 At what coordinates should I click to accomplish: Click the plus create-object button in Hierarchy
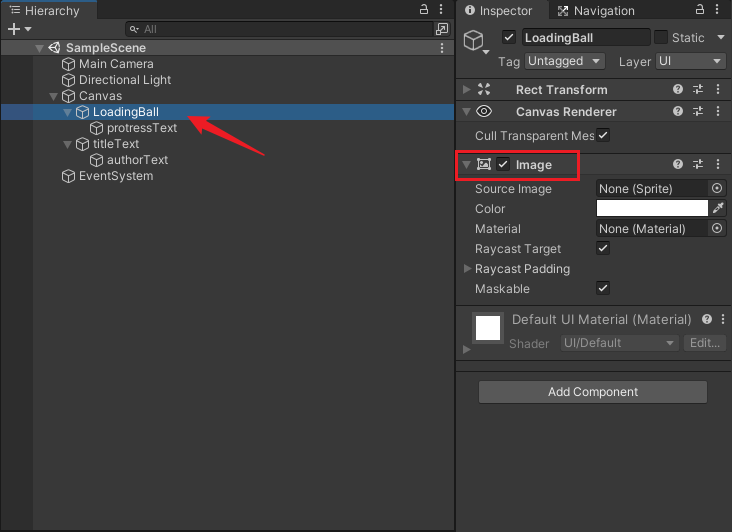(14, 29)
